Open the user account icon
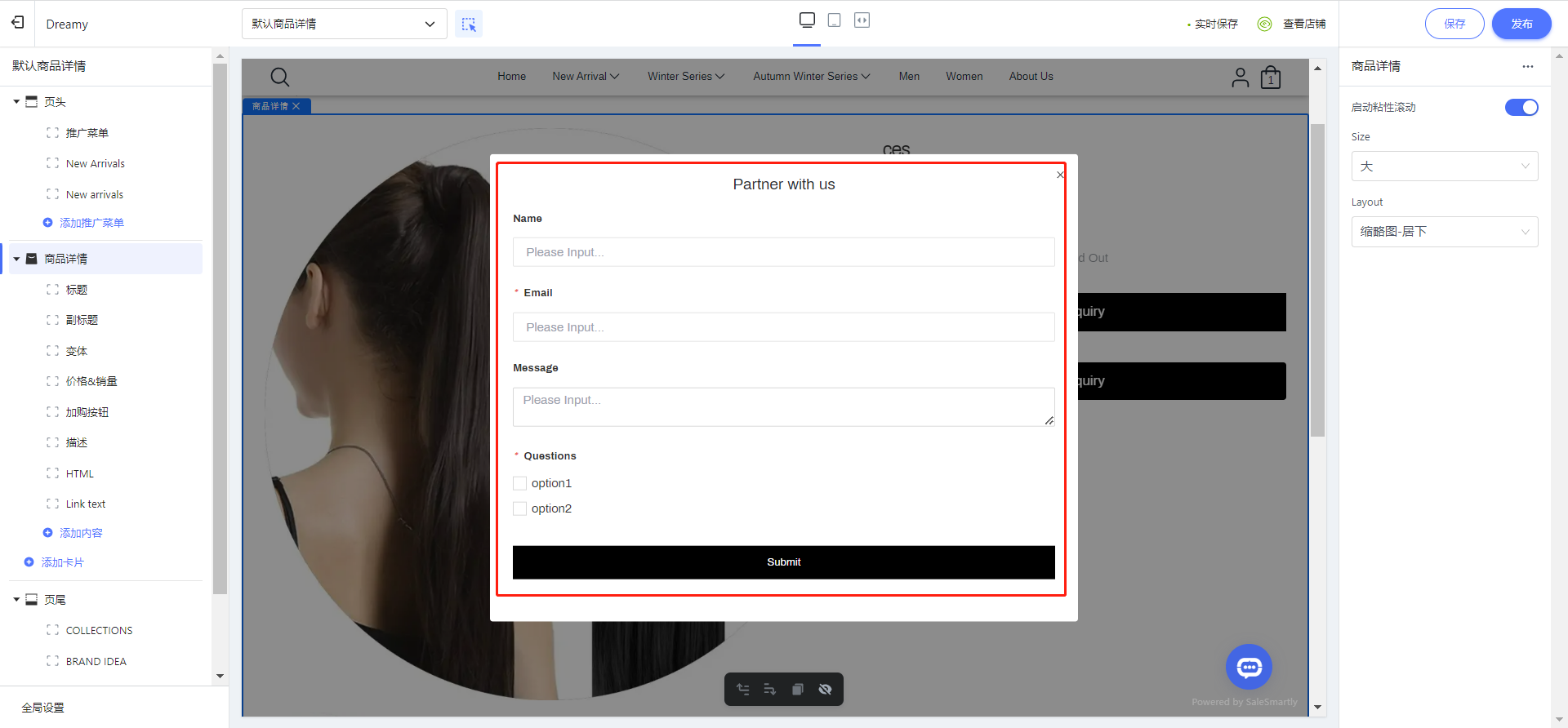The image size is (1568, 728). [1241, 77]
